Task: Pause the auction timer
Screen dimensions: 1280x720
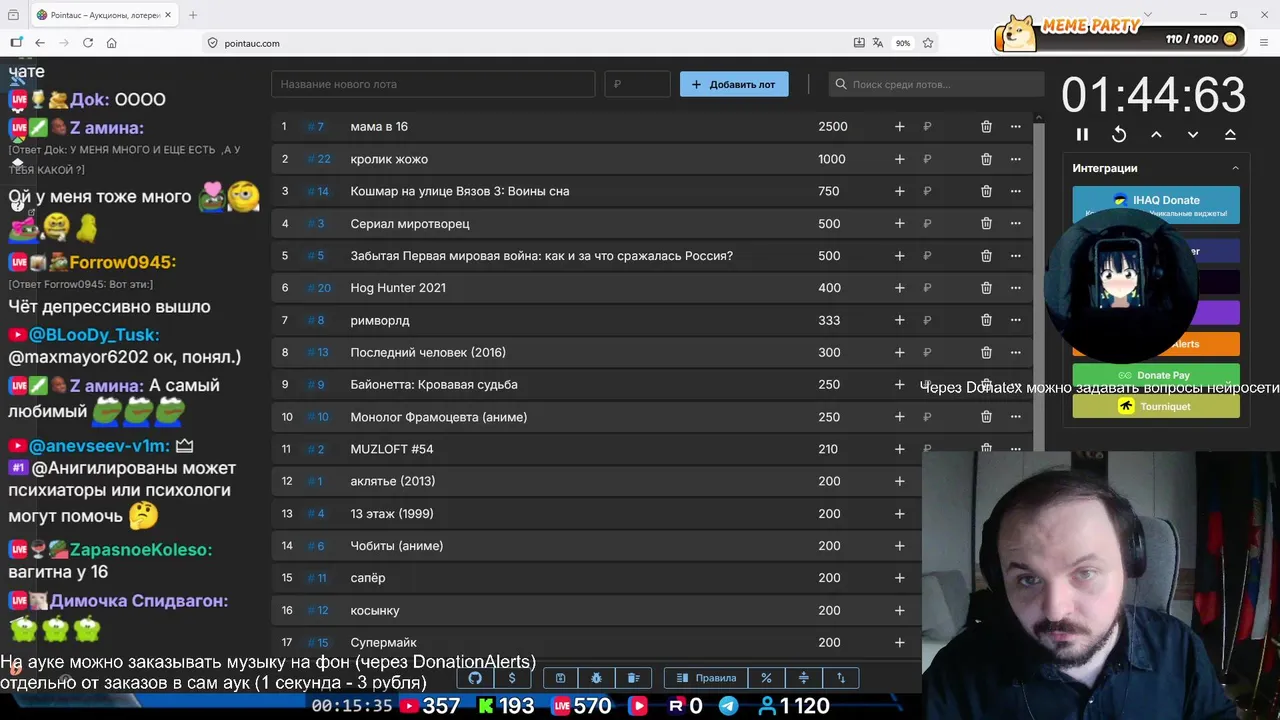Action: 1082,134
